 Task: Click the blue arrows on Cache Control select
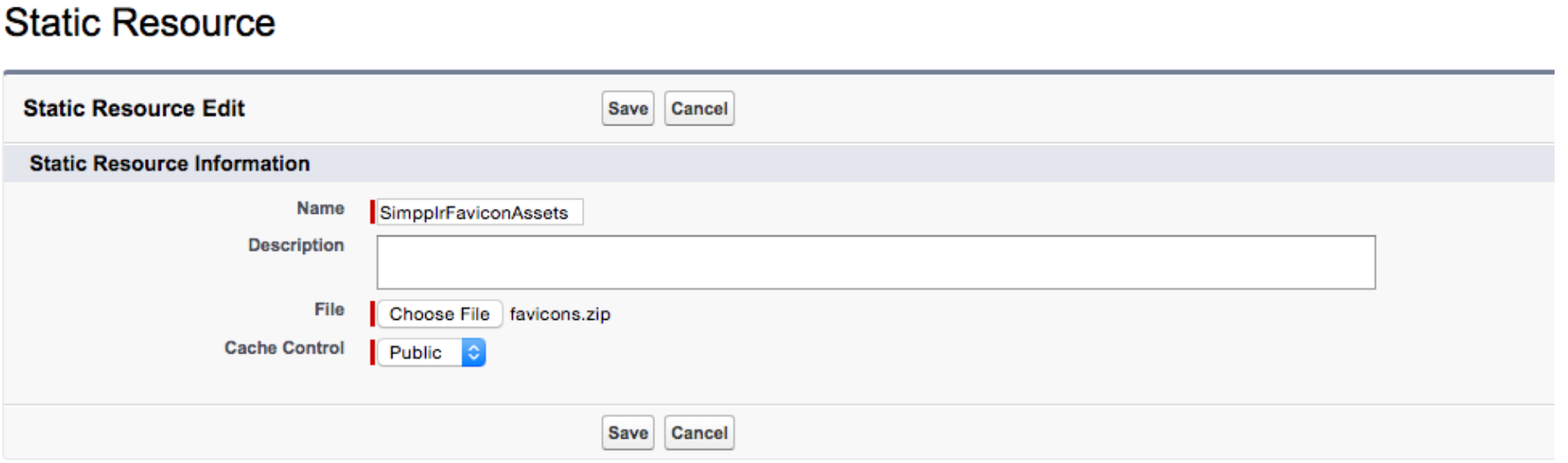pos(474,353)
